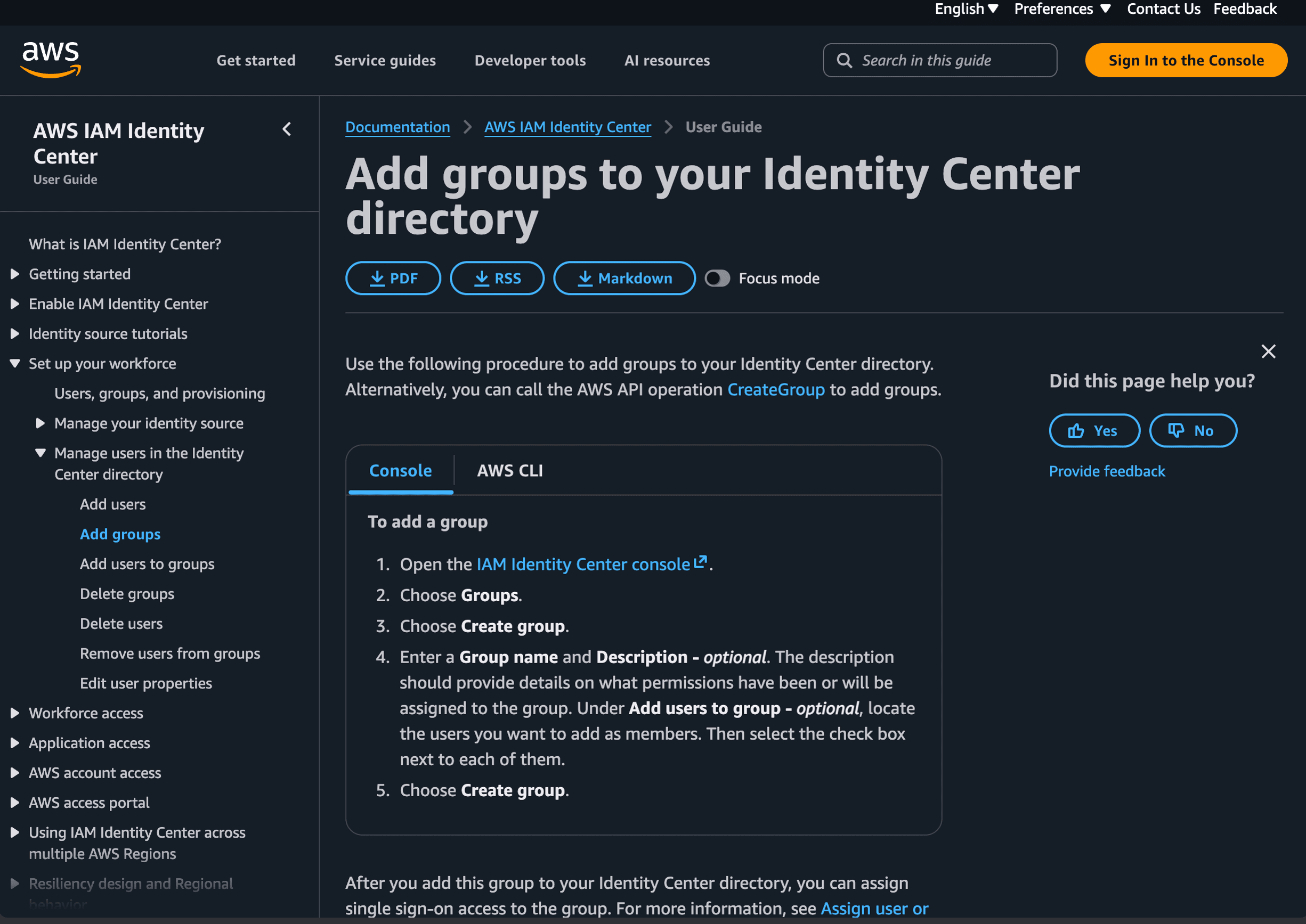Open Remove users from groups page
This screenshot has width=1306, height=924.
coord(169,654)
